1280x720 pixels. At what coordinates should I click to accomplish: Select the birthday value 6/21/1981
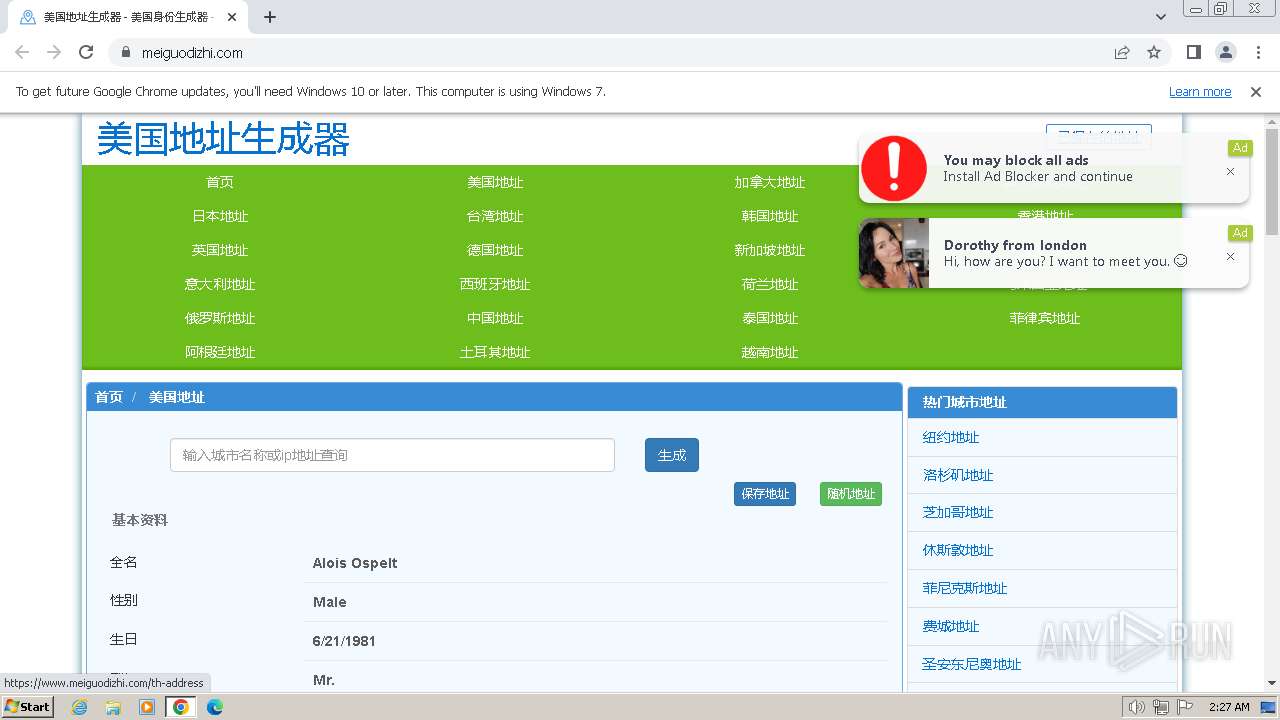pyautogui.click(x=344, y=641)
